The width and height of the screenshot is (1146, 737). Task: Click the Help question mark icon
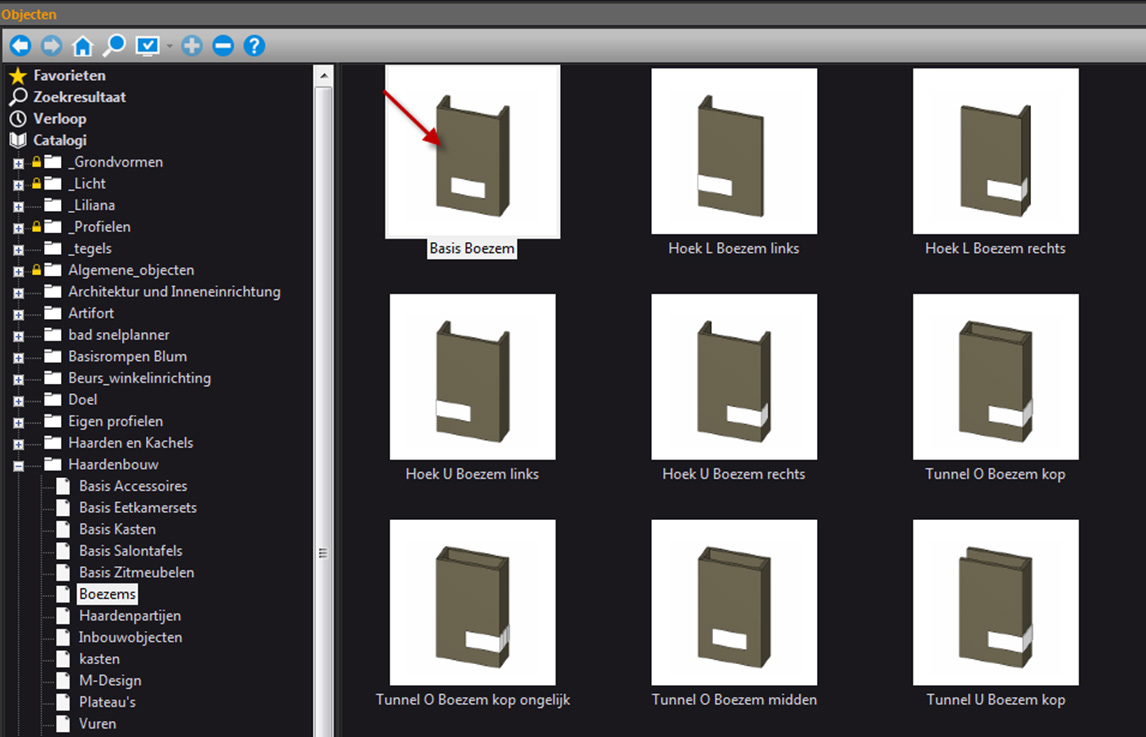[253, 45]
